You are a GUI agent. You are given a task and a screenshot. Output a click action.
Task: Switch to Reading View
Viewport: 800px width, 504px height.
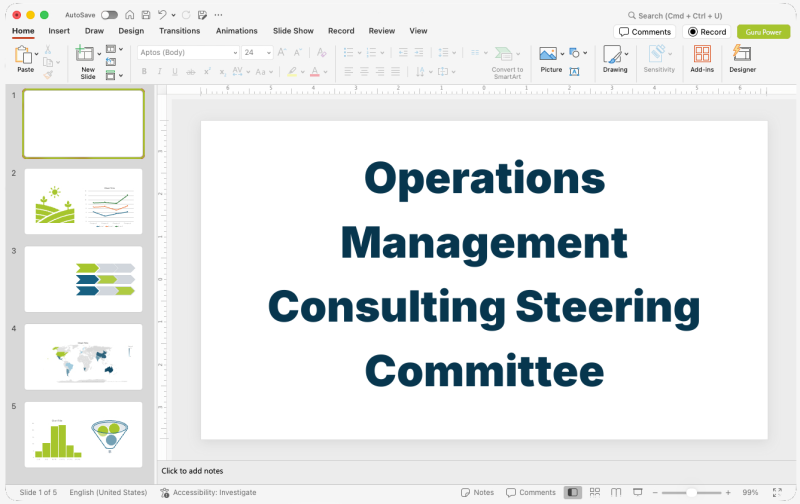point(616,492)
